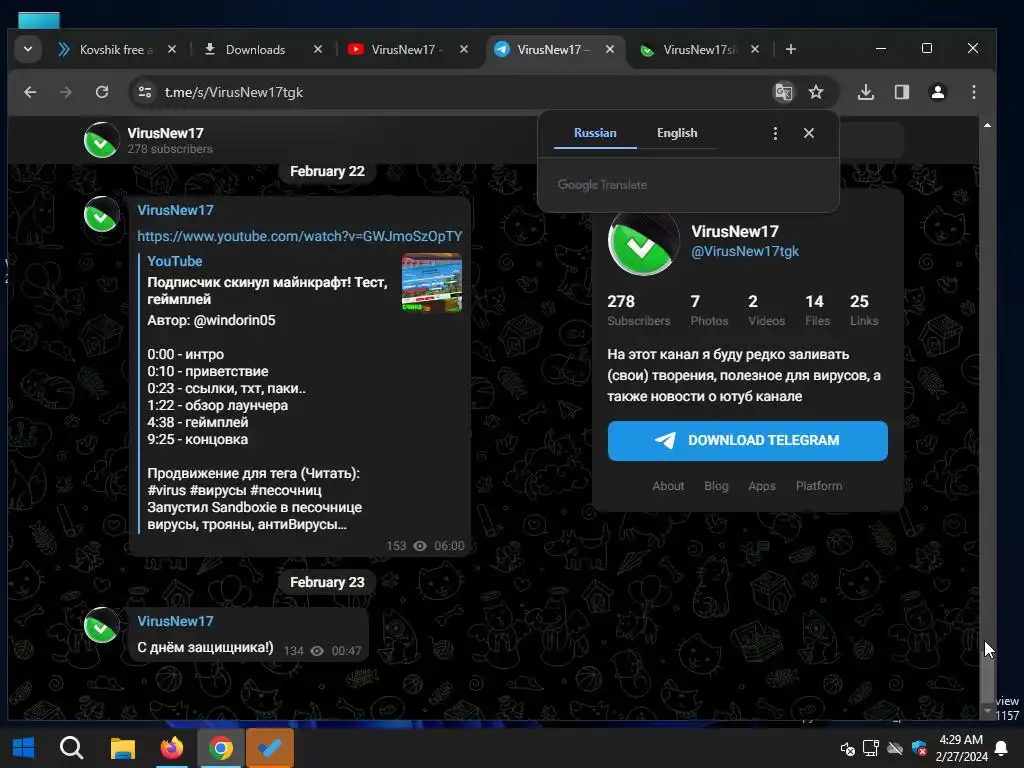This screenshot has height=768, width=1024.
Task: Open the YouTube watch link in the post
Action: tap(300, 236)
